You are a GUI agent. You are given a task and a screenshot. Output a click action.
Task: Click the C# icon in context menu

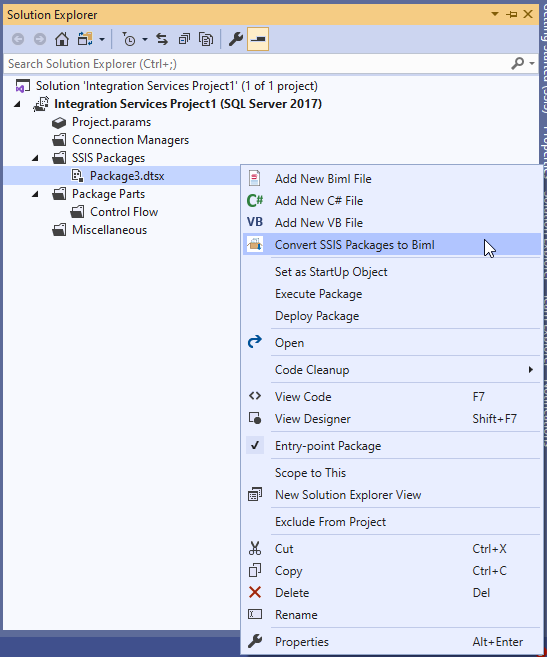255,201
